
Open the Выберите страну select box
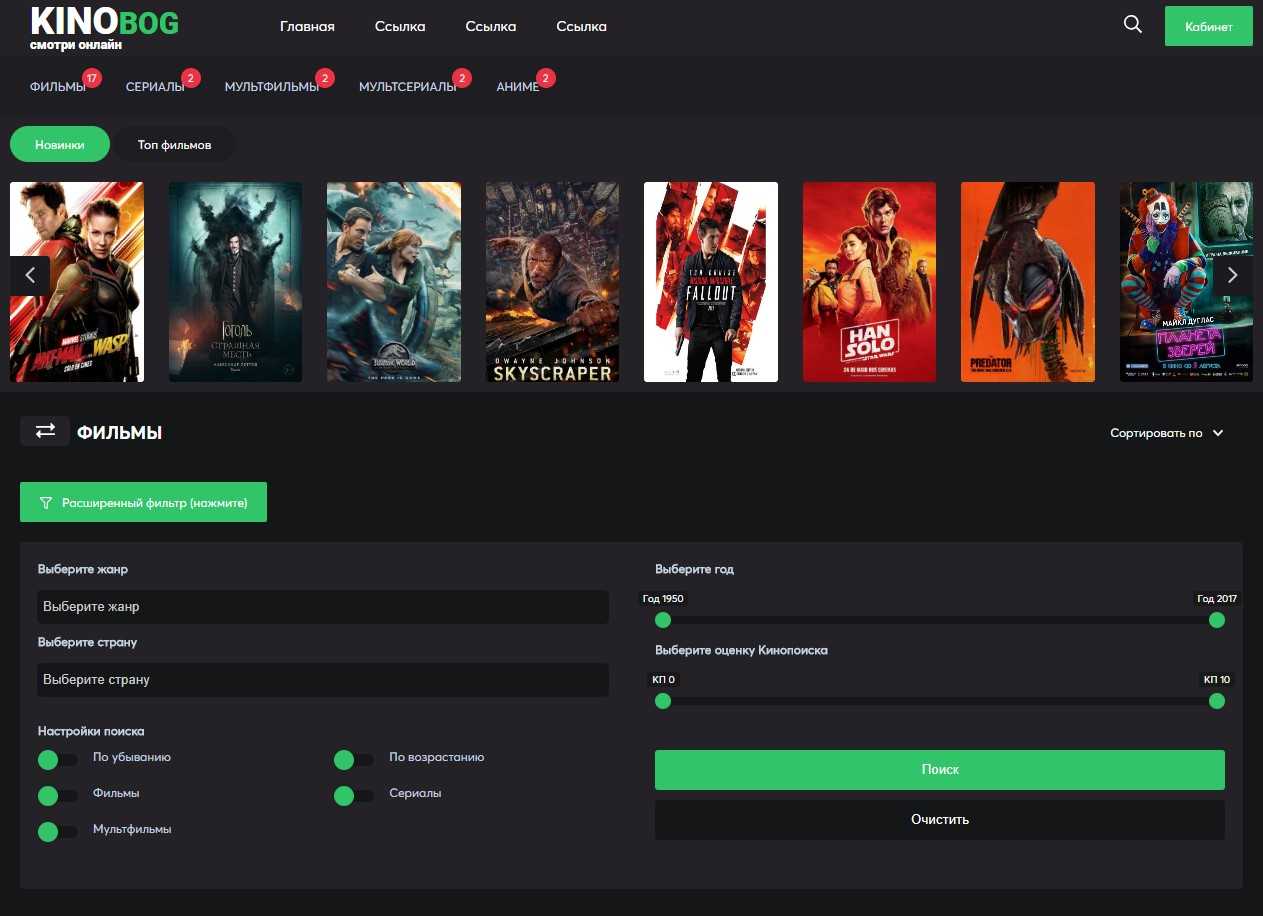tap(323, 680)
